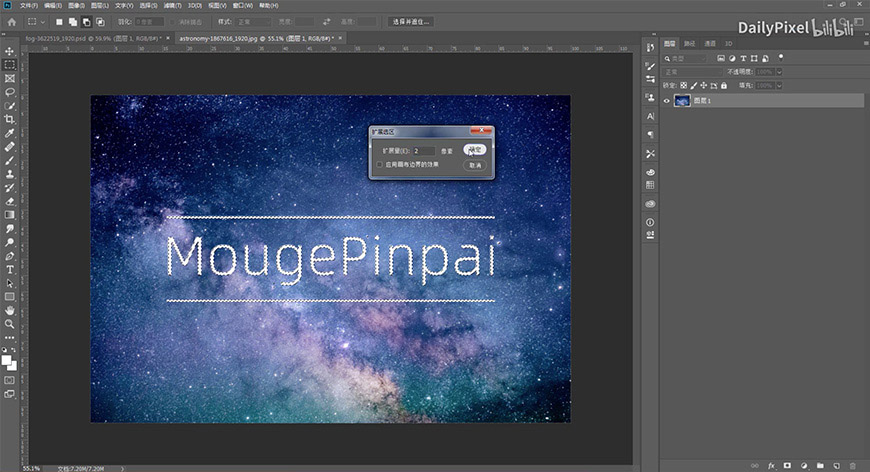The image size is (870, 472).
Task: Go to the Home screen icon
Action: [12, 22]
